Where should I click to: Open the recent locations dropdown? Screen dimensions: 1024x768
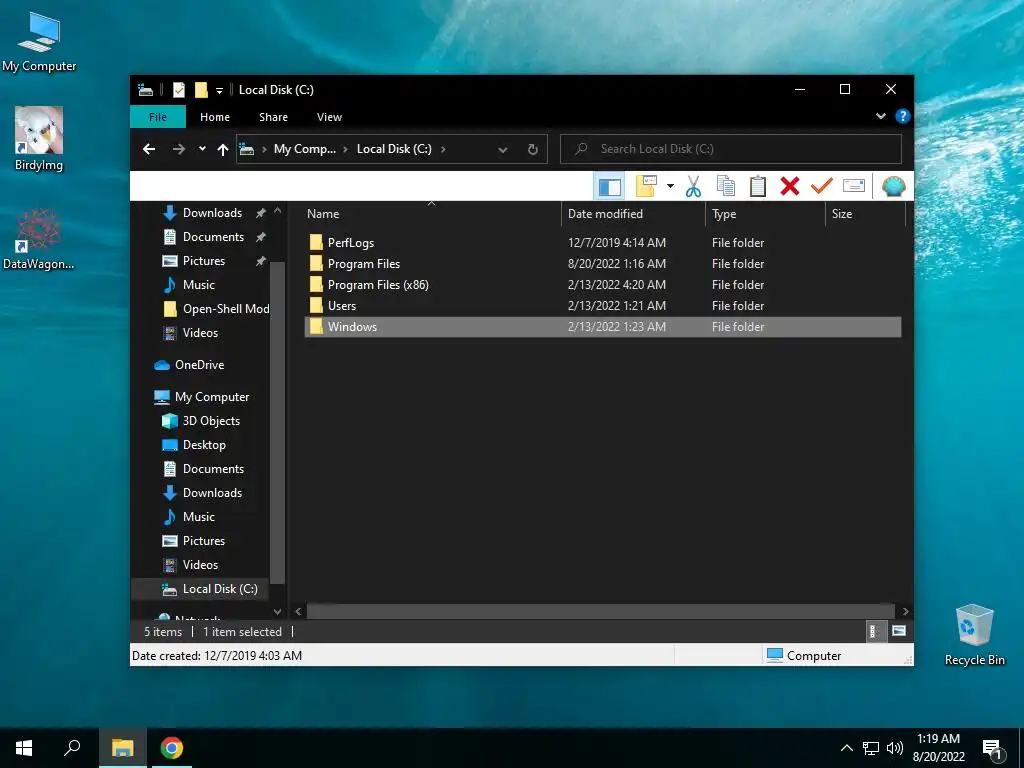tap(202, 149)
